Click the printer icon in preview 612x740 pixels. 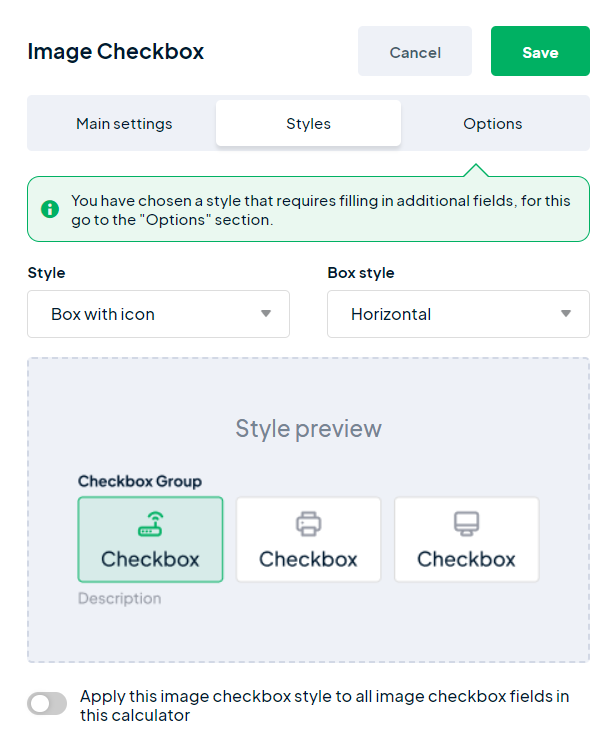pos(309,524)
